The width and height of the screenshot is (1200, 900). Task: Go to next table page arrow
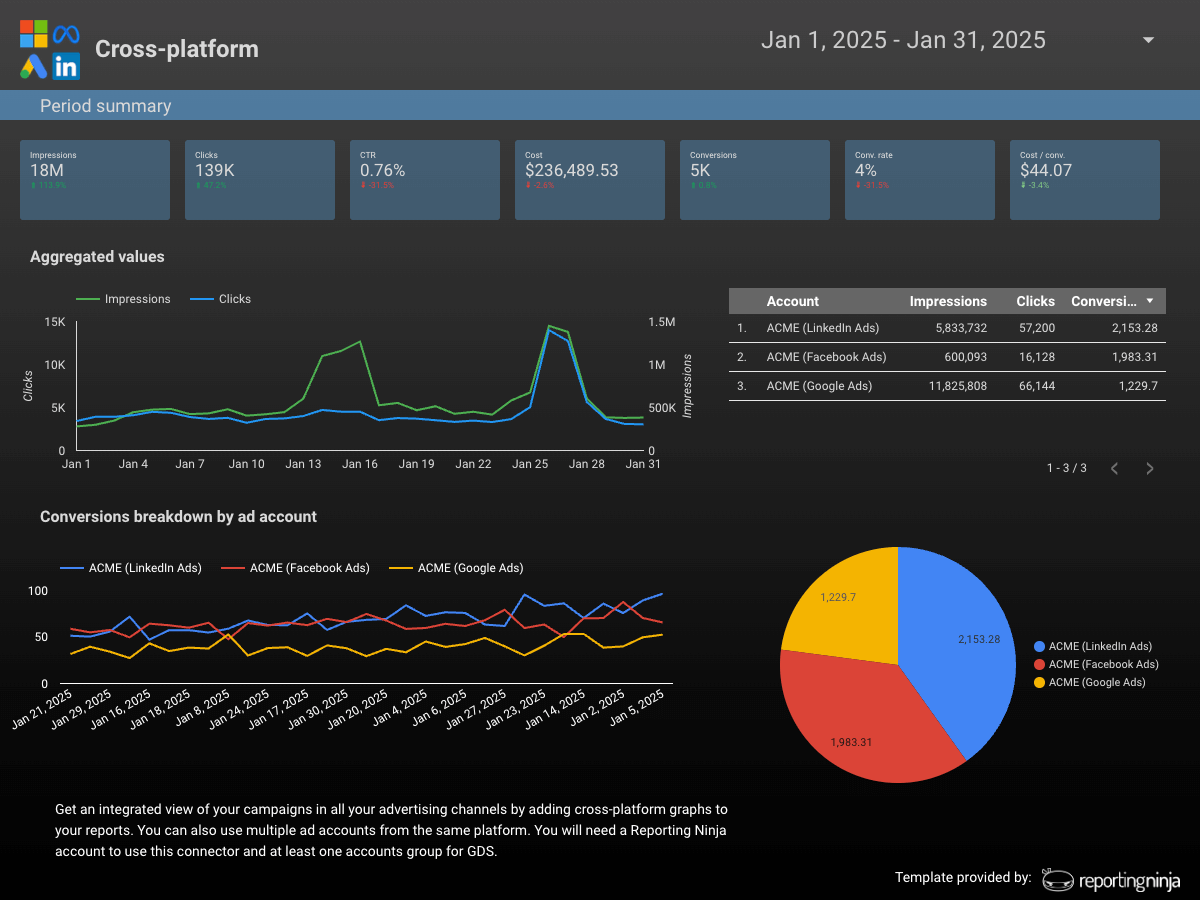click(1150, 468)
